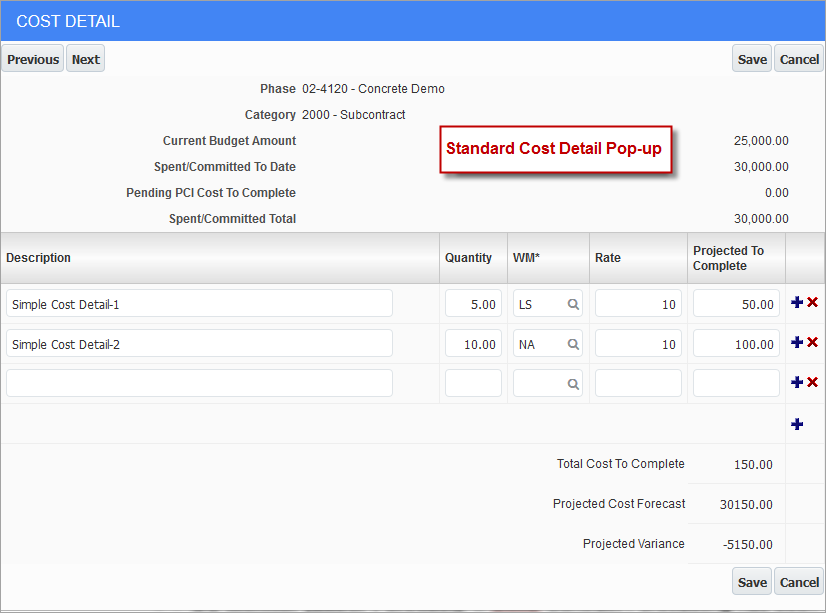Click the add-row plus icon below the table
This screenshot has width=826, height=613.
click(797, 424)
